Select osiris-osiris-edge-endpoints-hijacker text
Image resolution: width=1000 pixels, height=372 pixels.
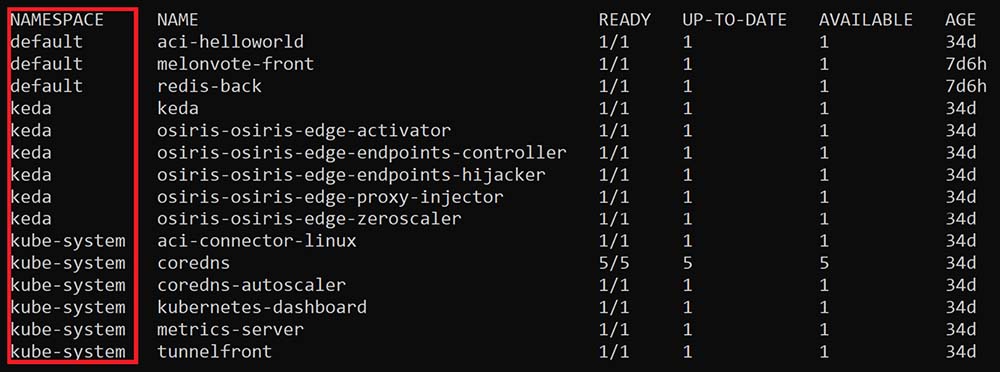pyautogui.click(x=351, y=175)
